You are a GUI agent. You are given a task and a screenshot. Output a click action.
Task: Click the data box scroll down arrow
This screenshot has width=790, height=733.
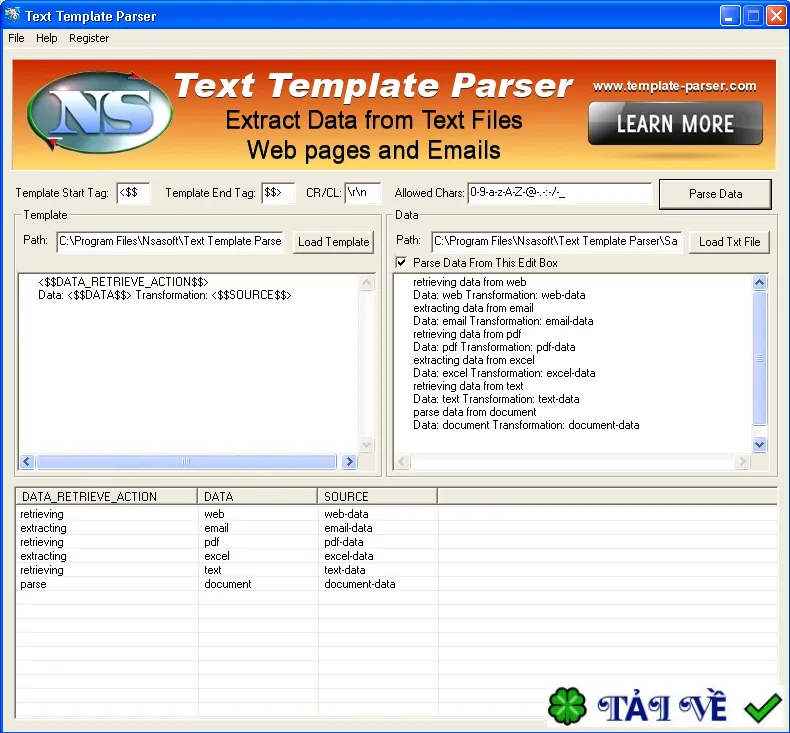tap(760, 444)
